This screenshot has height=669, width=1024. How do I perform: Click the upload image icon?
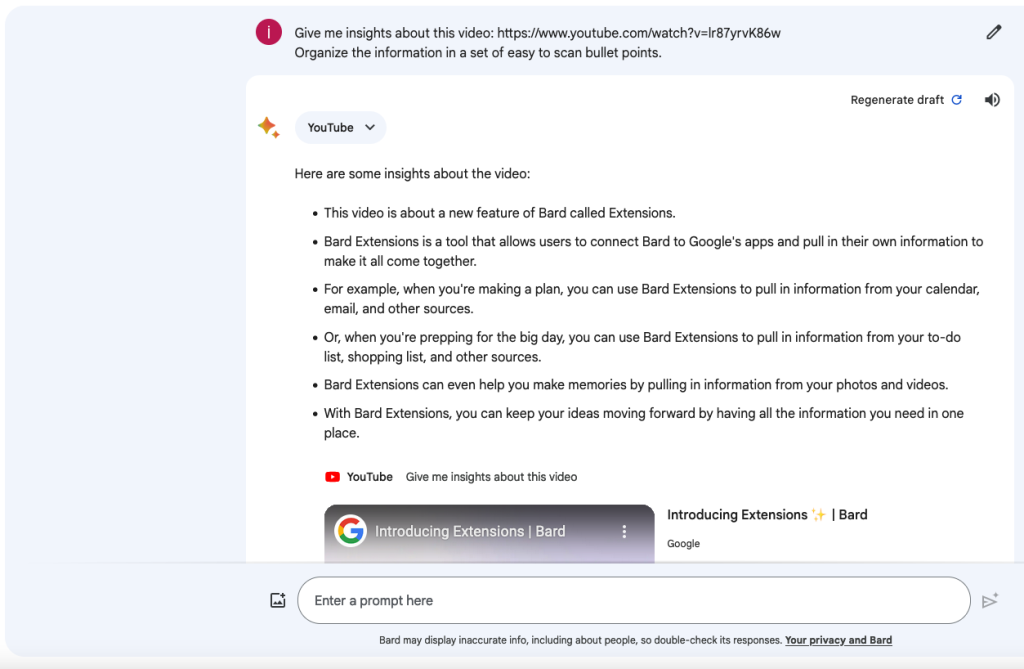tap(278, 600)
